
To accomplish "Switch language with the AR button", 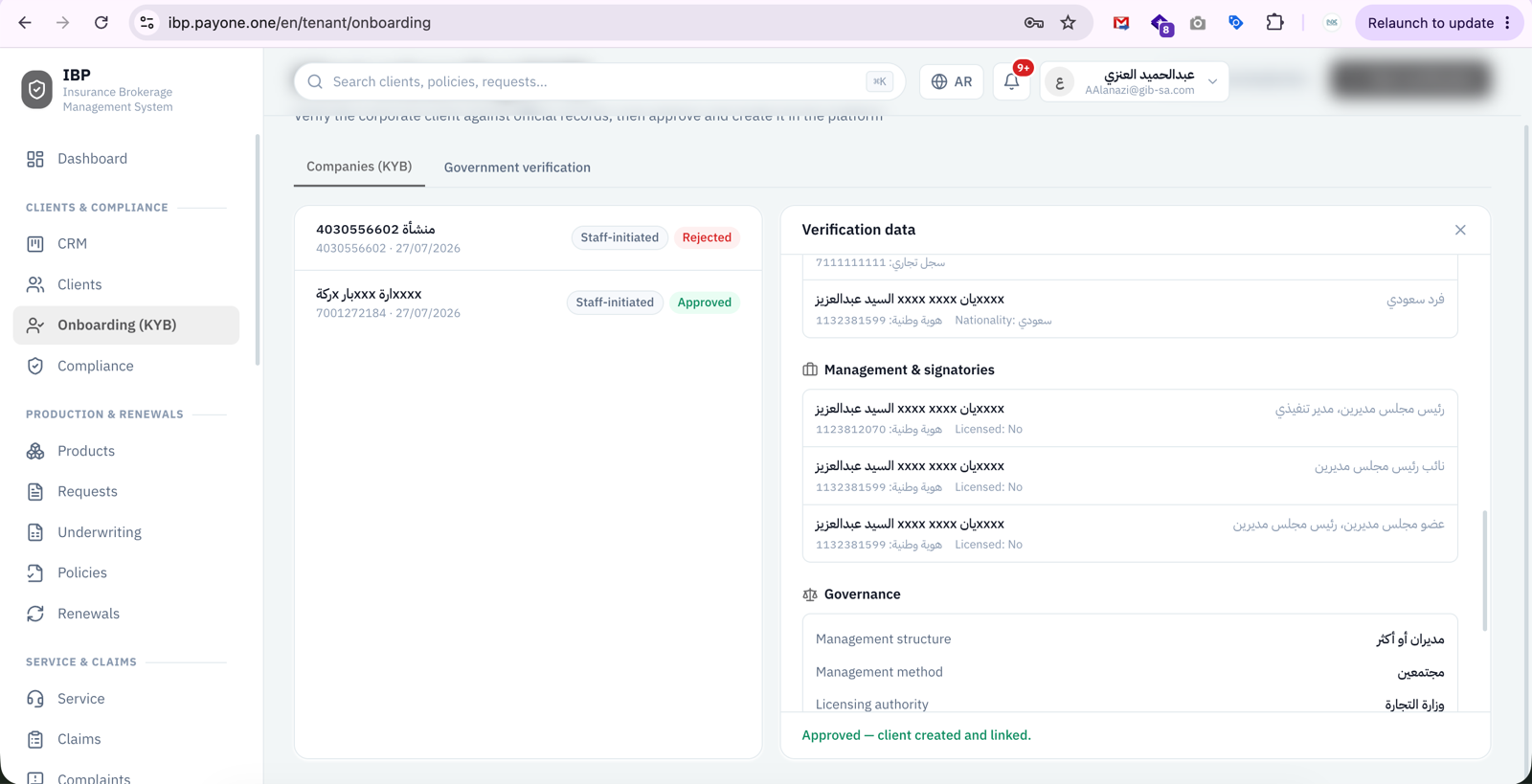I will point(952,82).
